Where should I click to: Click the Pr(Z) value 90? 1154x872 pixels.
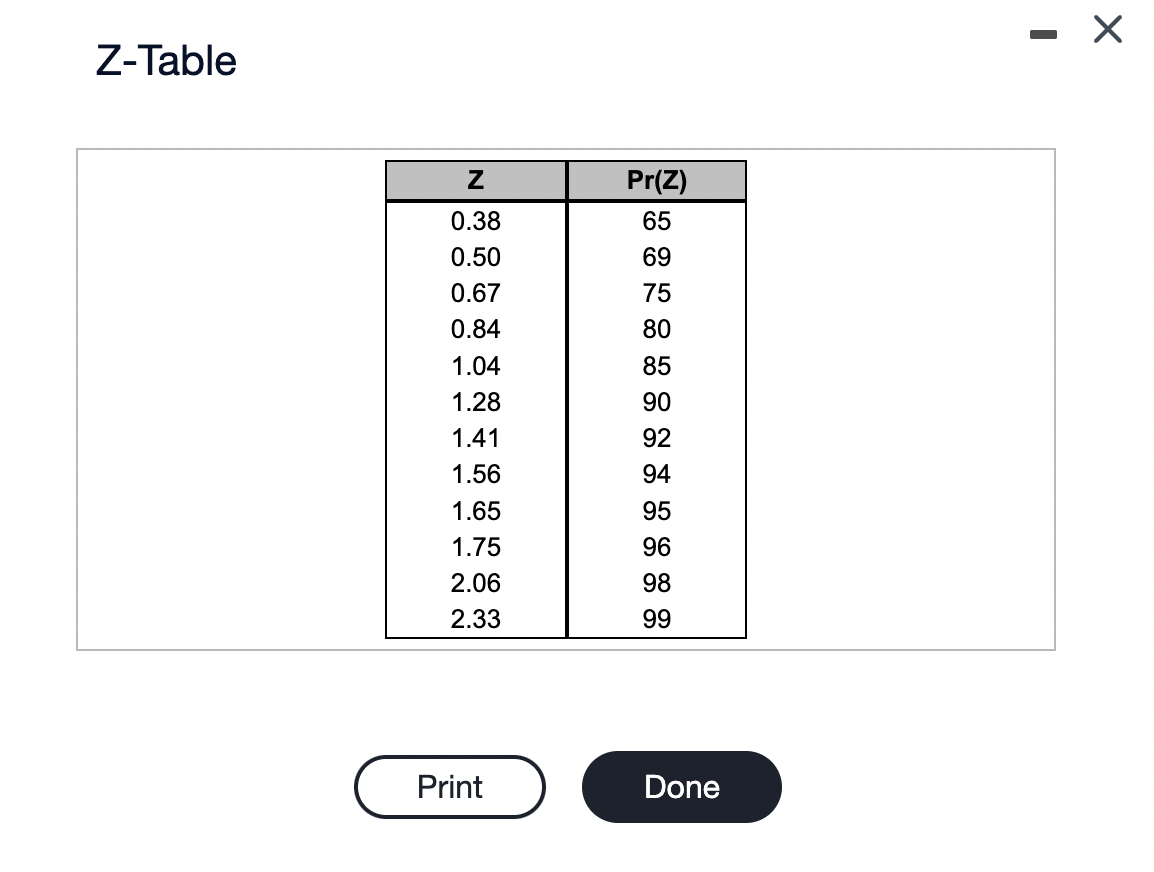point(656,402)
